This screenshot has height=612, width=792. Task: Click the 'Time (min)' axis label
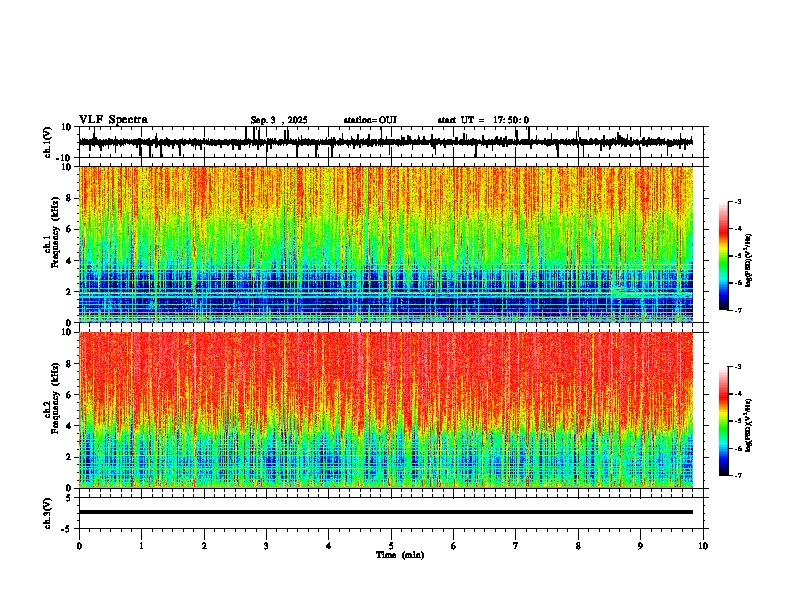[400, 555]
